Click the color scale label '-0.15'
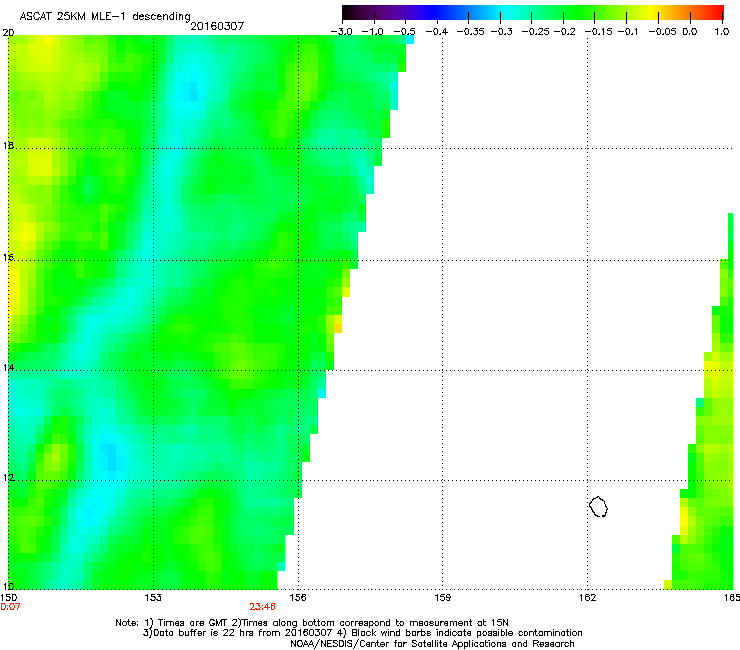 598,32
